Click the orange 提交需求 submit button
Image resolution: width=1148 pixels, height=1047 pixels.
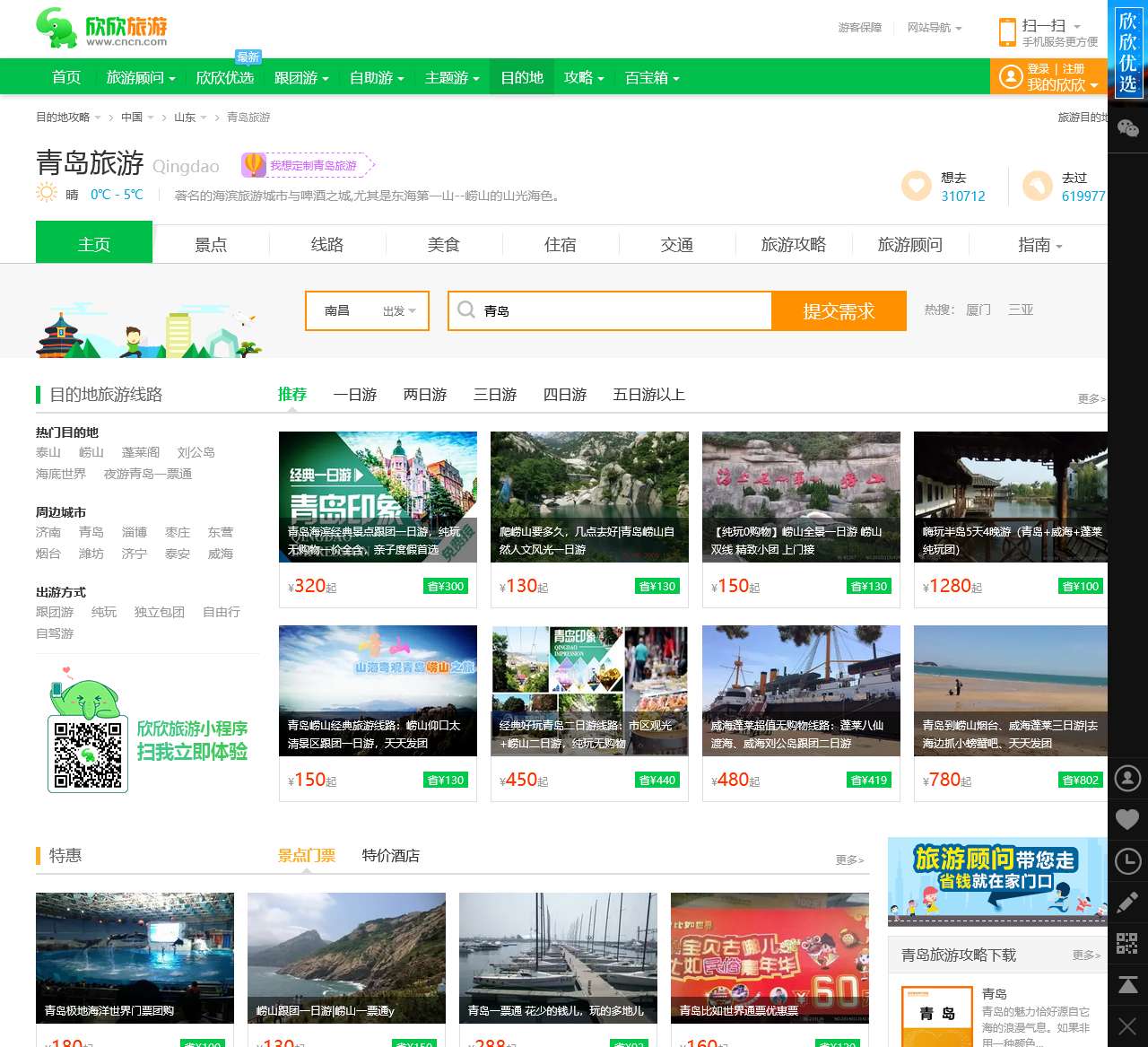click(838, 310)
